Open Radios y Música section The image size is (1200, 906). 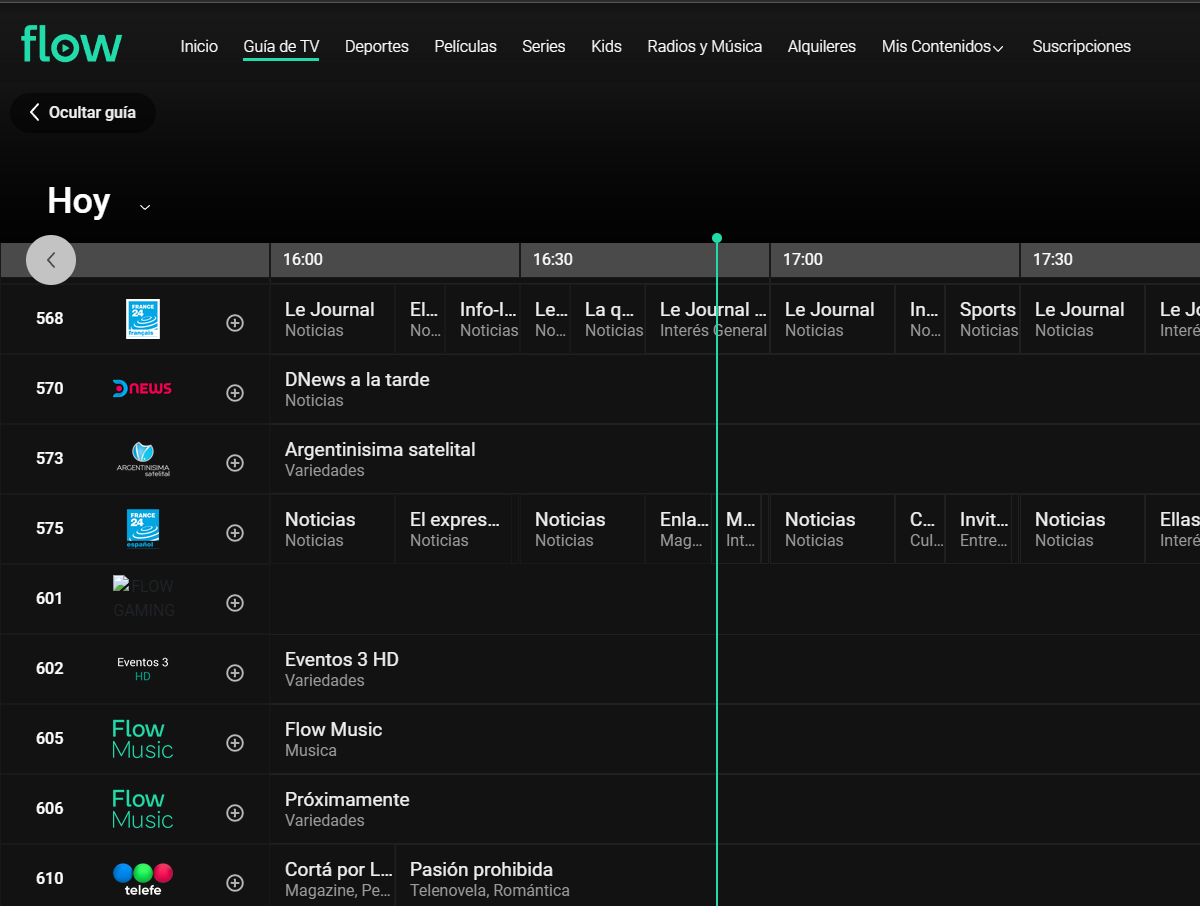tap(705, 46)
